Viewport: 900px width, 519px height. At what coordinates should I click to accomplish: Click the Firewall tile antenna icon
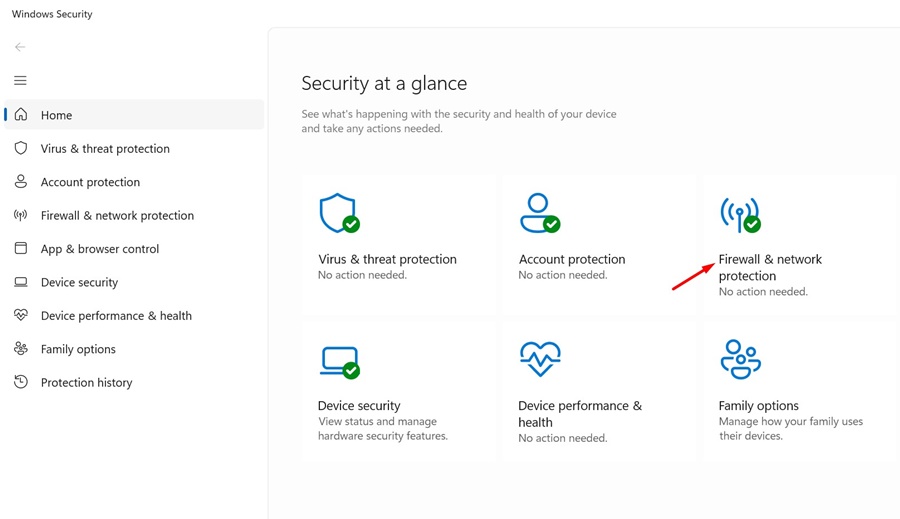(x=739, y=213)
